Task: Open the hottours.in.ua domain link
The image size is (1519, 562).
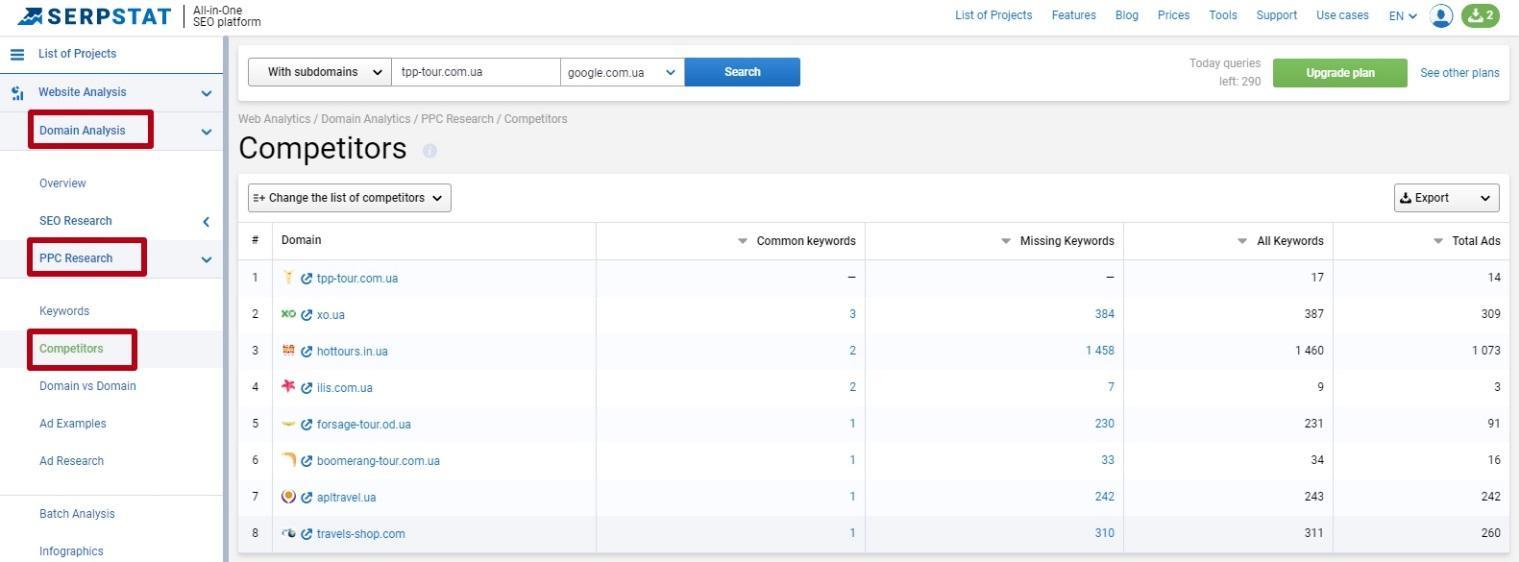Action: (352, 352)
